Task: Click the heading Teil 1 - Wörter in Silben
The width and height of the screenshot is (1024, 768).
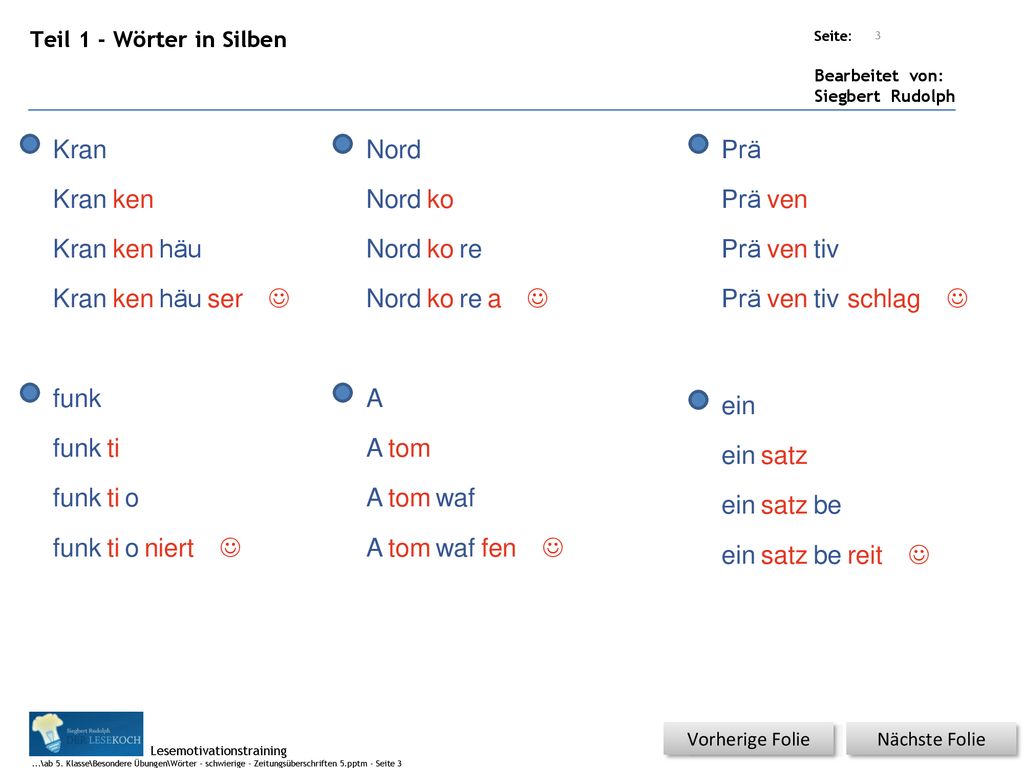Action: click(158, 39)
